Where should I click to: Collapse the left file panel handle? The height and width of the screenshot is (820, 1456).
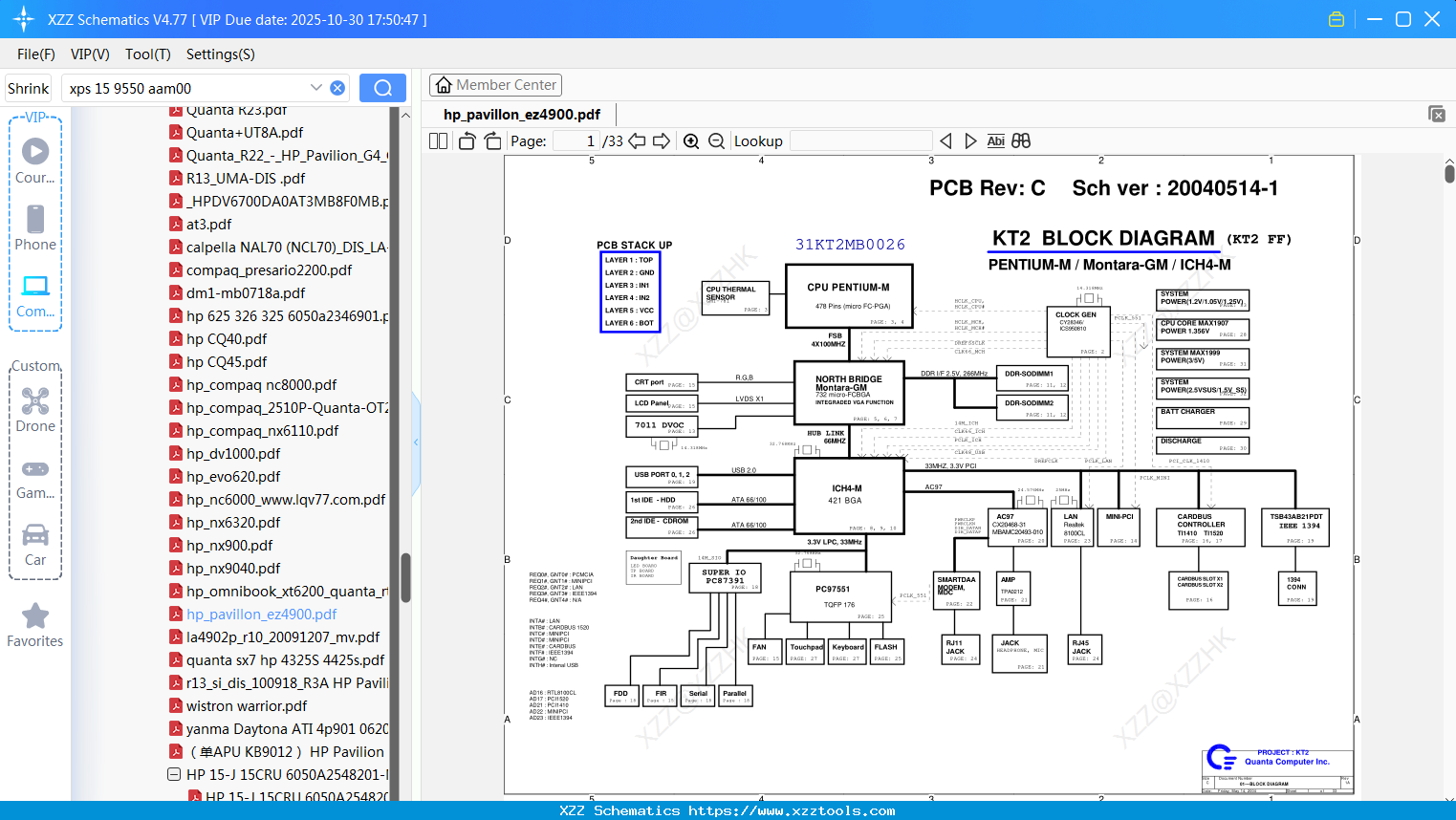click(x=416, y=442)
